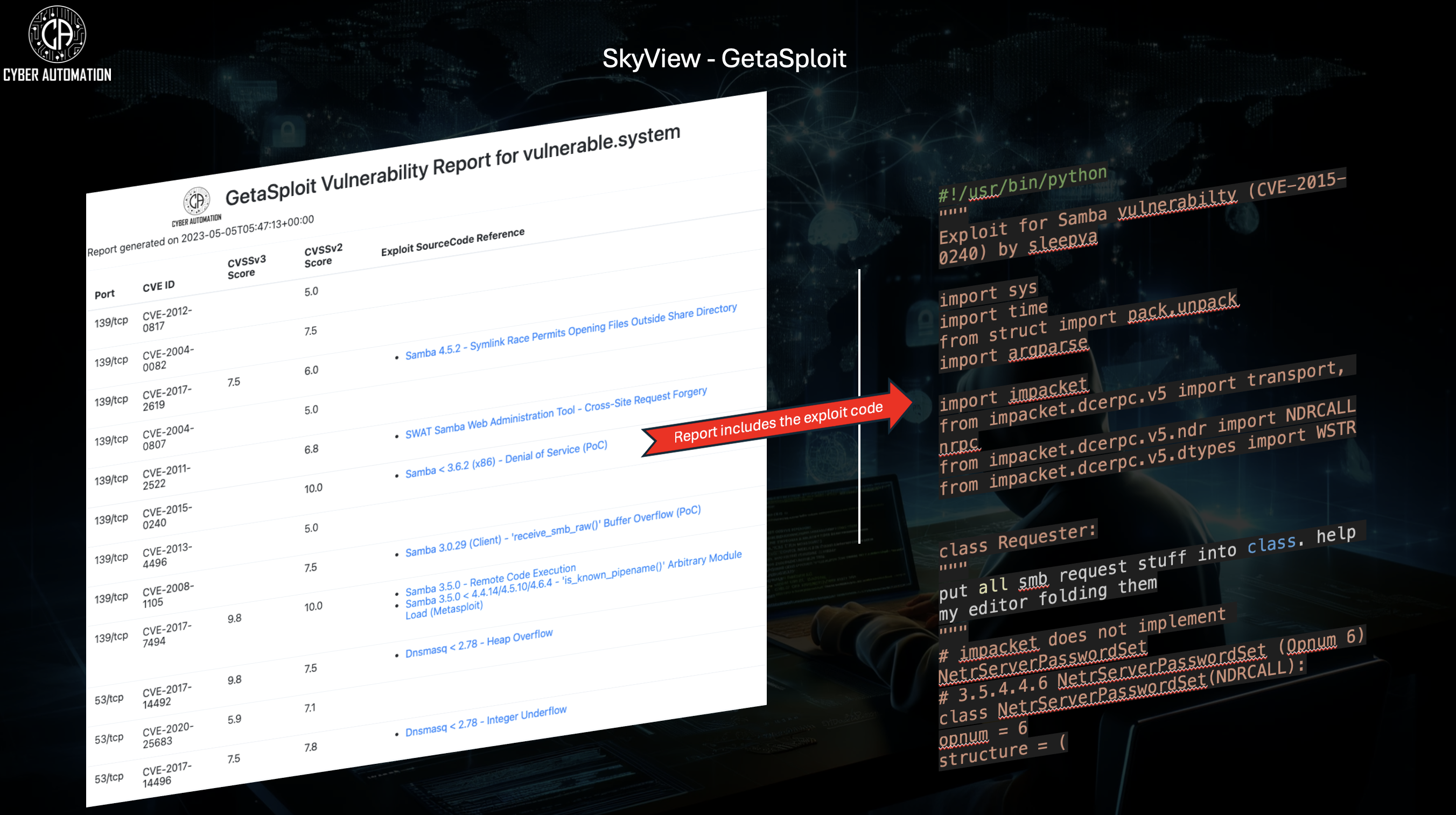Click the 'CVSSv3 Score' column header

click(x=247, y=267)
